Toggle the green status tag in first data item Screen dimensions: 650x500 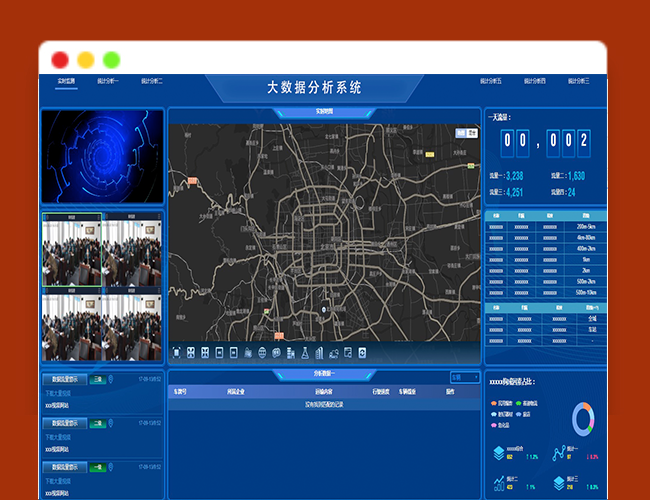(98, 380)
